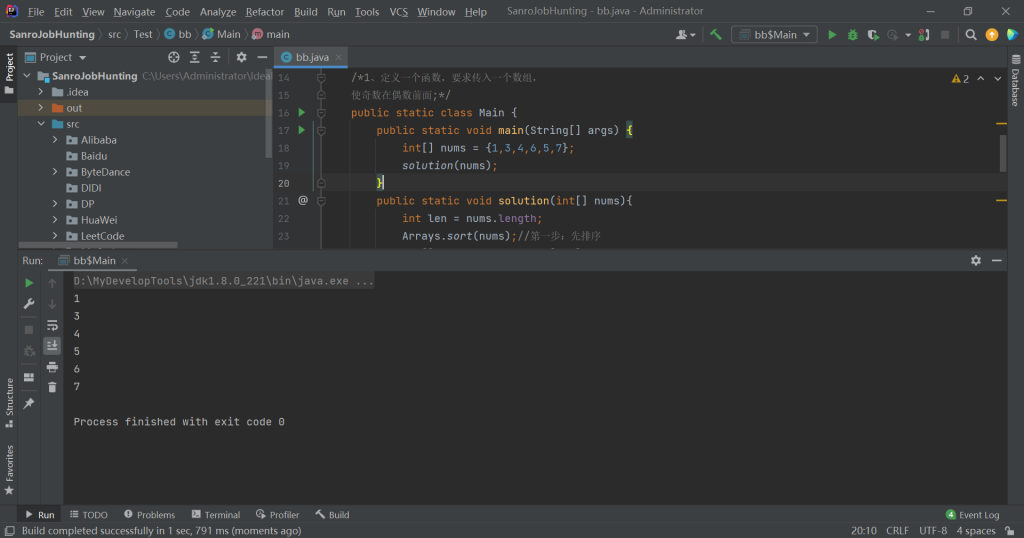
Task: Run with Coverage using the shield icon
Action: pyautogui.click(x=873, y=34)
